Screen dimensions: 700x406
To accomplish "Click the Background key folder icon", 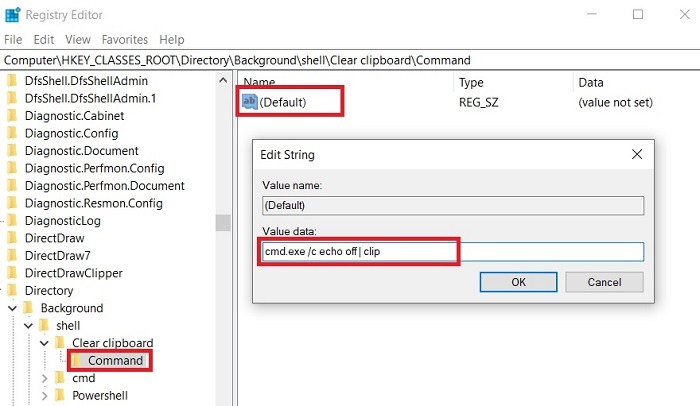I will click(x=29, y=308).
